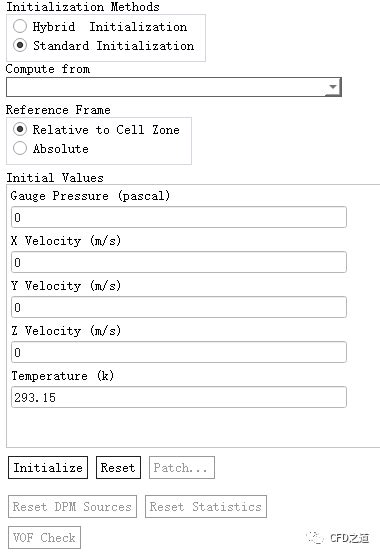Open the Patch... dialog button
The image size is (380, 555).
[x=182, y=468]
